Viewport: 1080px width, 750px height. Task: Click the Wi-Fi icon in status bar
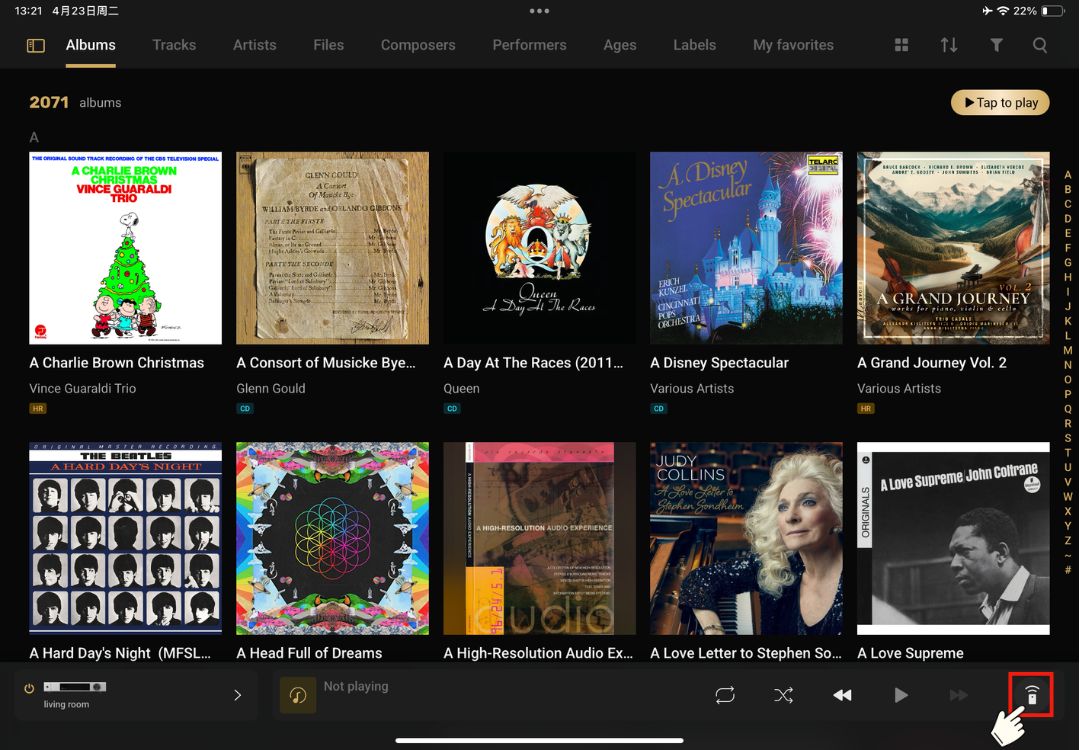[1003, 11]
